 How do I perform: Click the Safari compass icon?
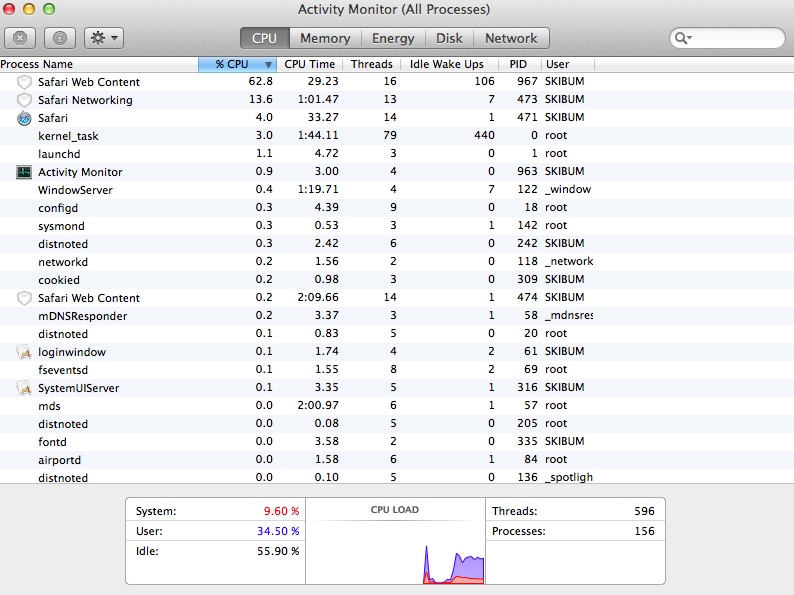[x=24, y=118]
